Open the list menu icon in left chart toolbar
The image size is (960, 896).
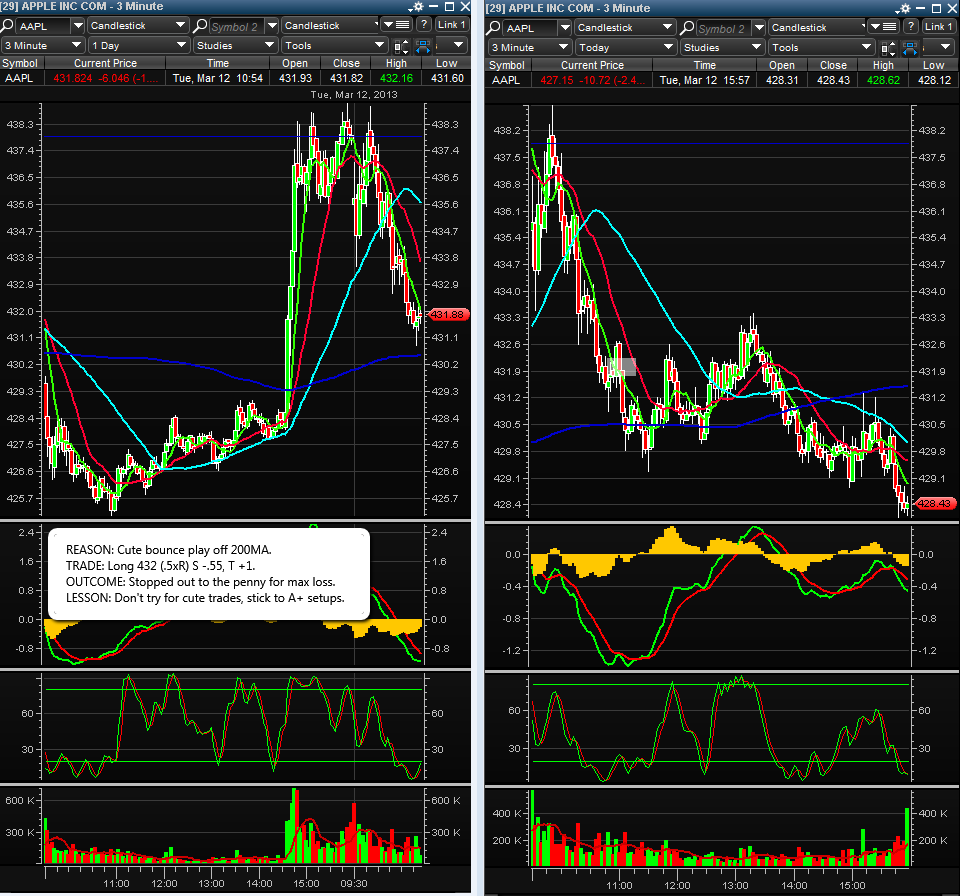tap(396, 25)
